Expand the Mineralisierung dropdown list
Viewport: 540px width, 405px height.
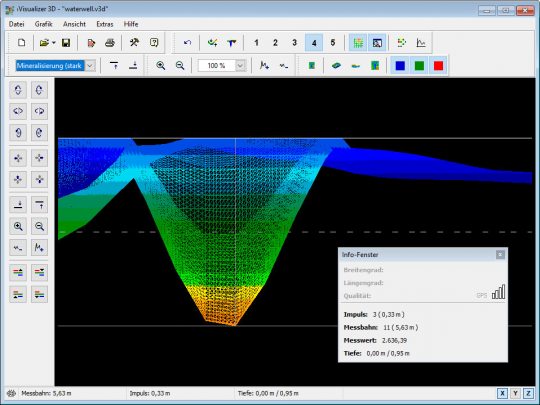[x=90, y=65]
